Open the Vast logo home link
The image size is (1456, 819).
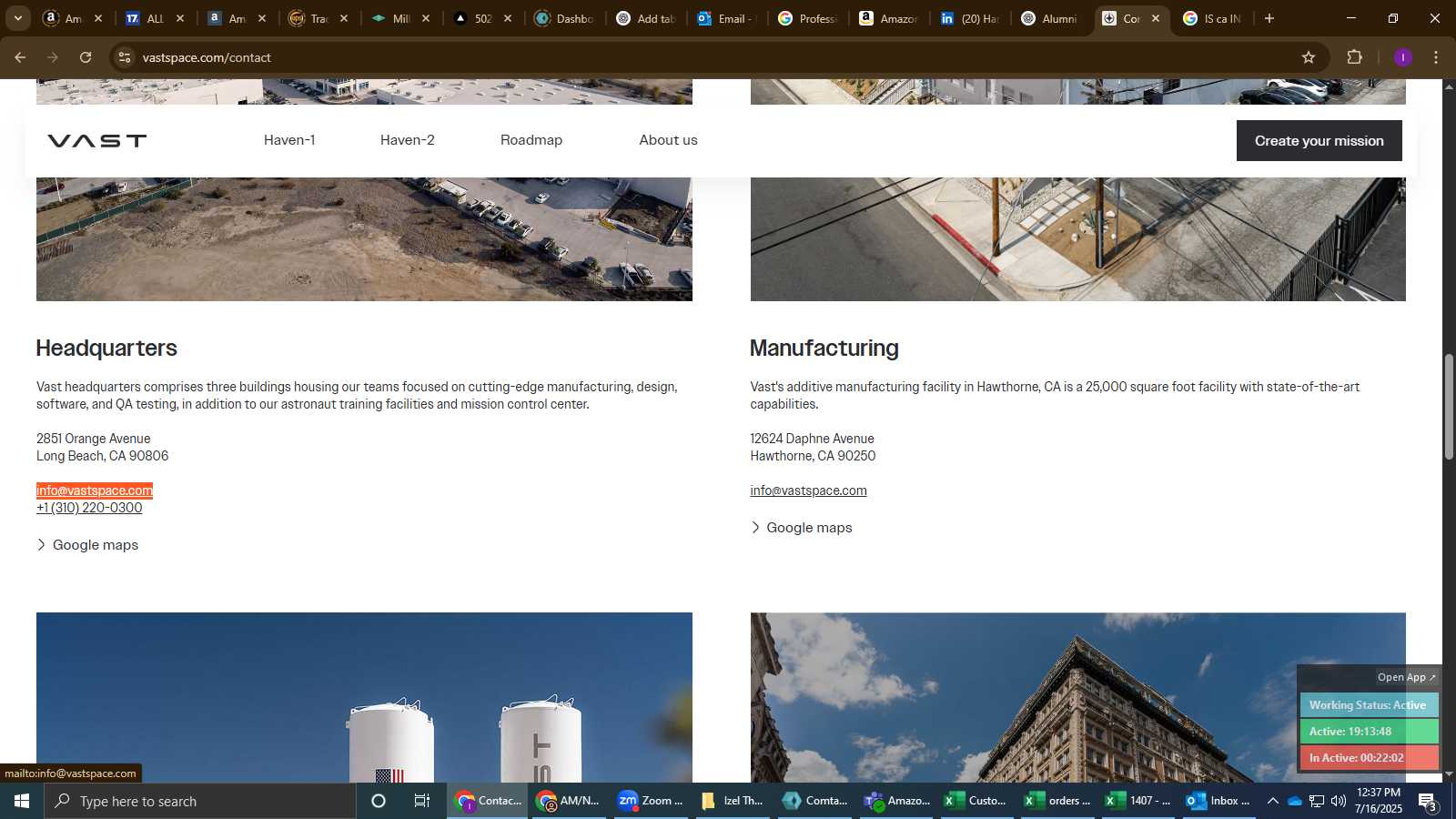(x=96, y=140)
